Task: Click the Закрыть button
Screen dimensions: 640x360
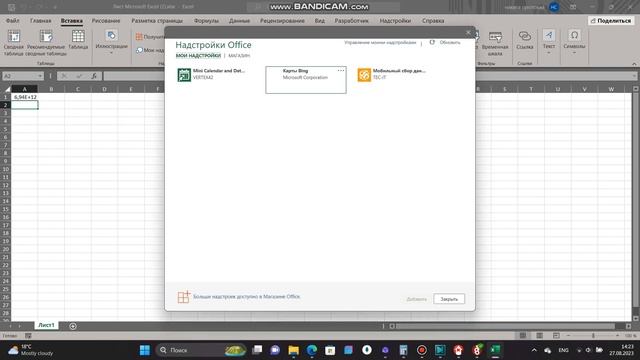Action: [x=449, y=299]
